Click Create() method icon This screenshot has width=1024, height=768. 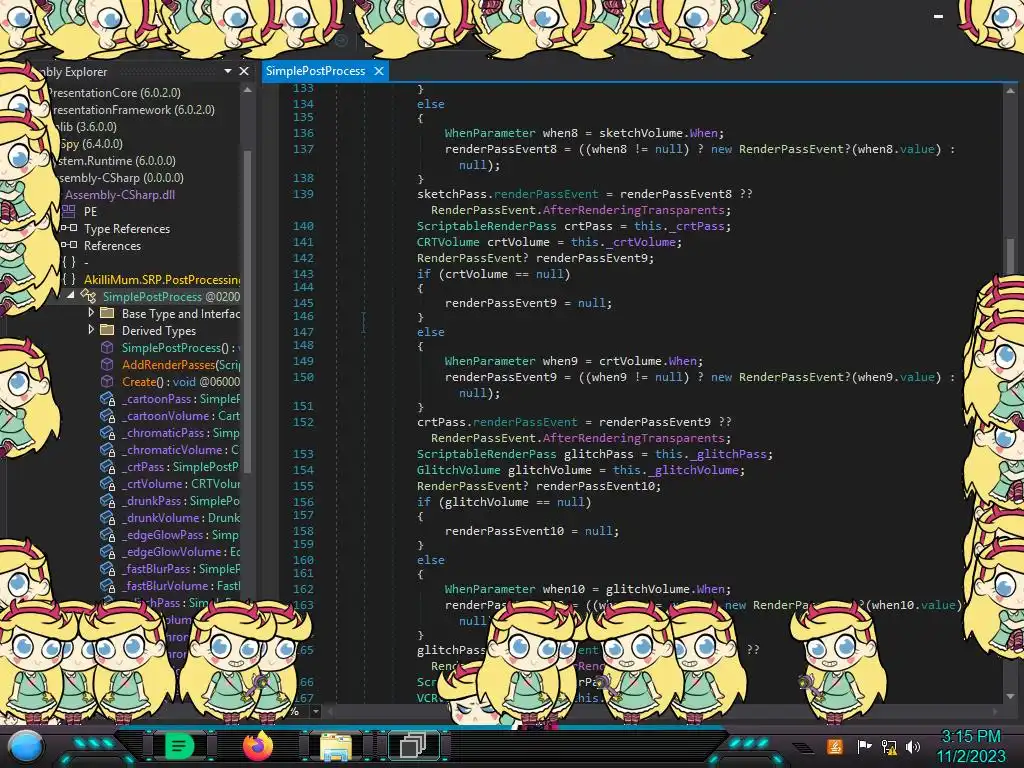[x=107, y=381]
